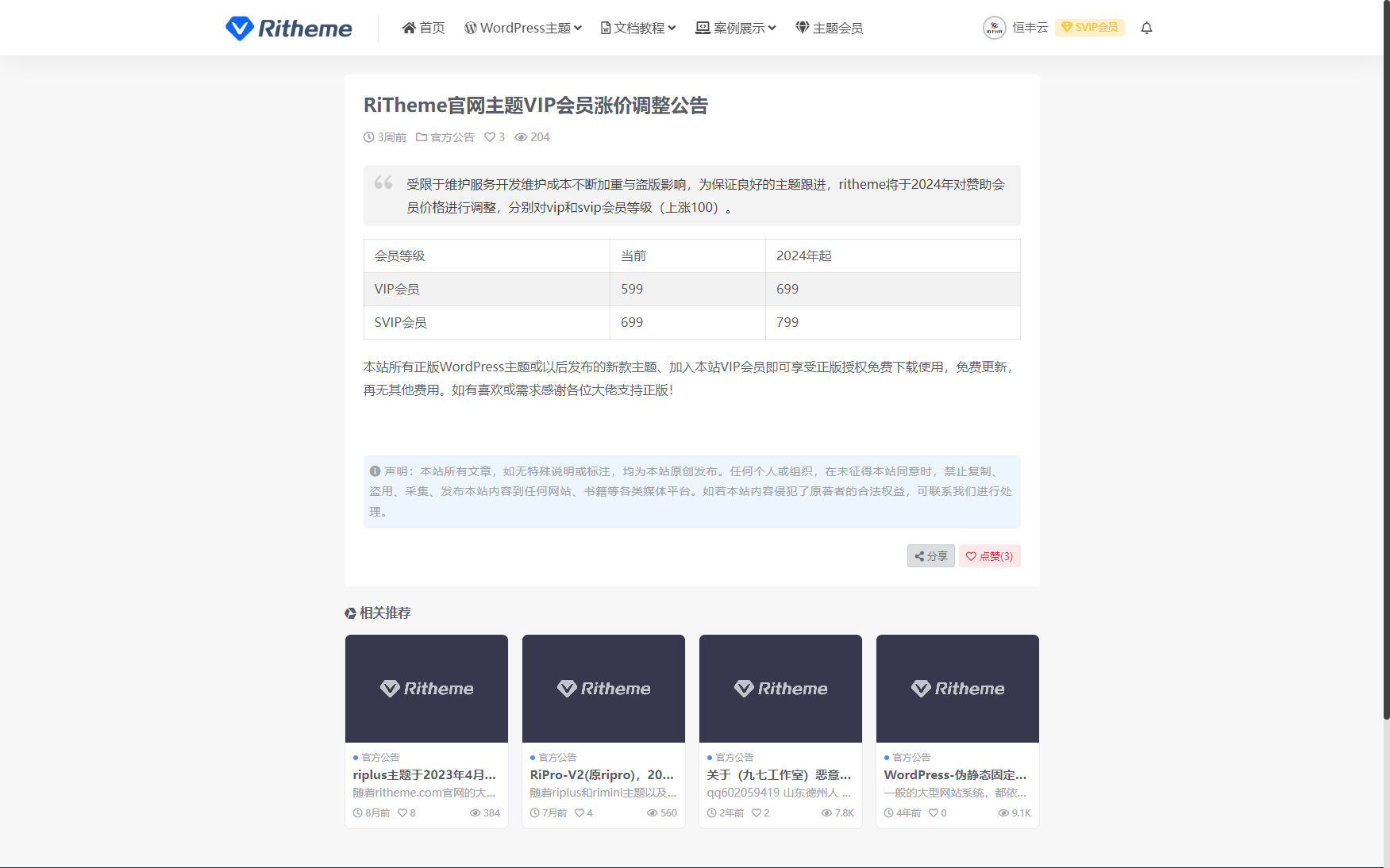Screen dimensions: 1390x868
Task: Open riplus主题于2023年4月 article title link
Action: [x=425, y=774]
